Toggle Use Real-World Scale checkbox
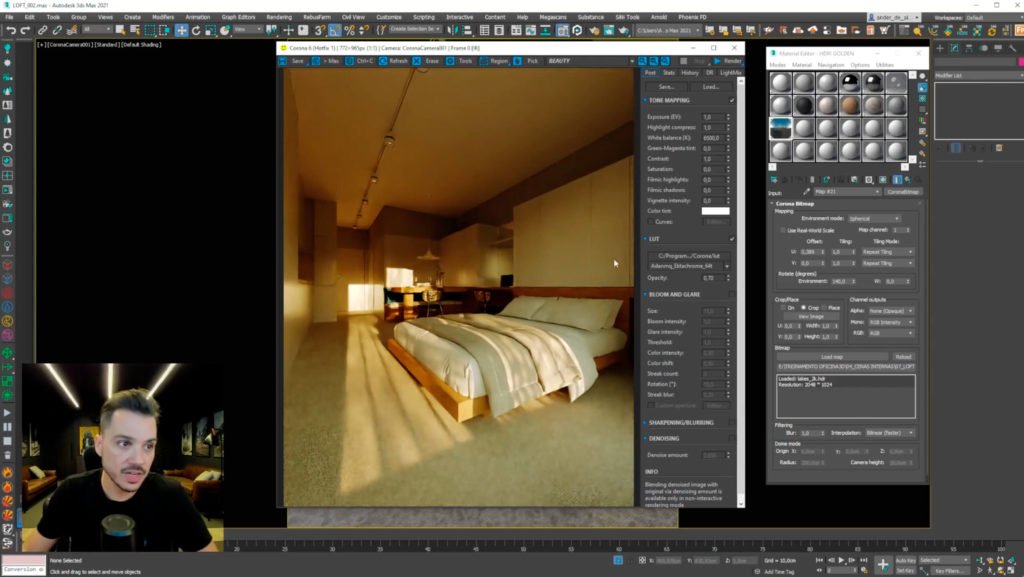 click(782, 230)
